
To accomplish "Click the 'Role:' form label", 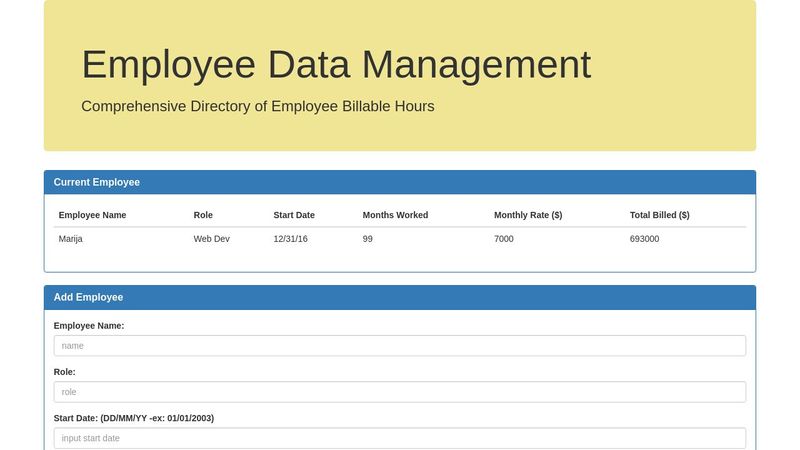I will 64,372.
